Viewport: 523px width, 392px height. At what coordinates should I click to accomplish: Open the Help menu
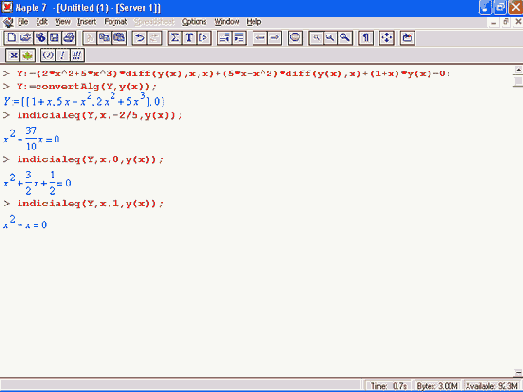(x=254, y=22)
